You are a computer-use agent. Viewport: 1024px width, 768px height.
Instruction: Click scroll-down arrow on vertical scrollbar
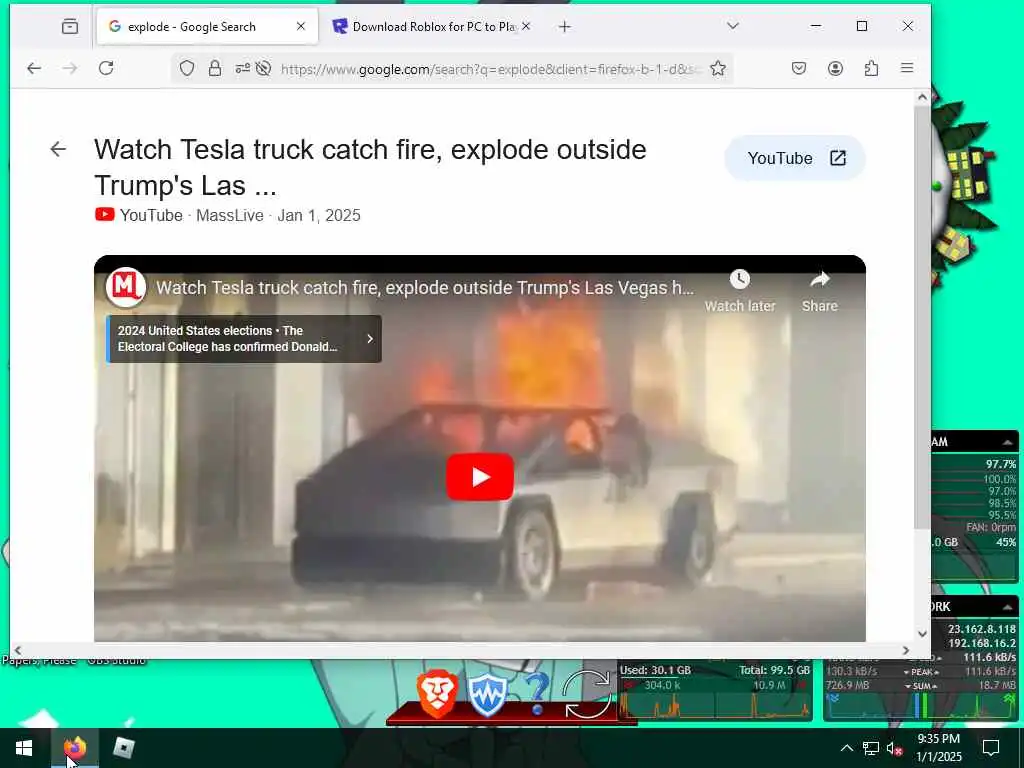point(921,633)
